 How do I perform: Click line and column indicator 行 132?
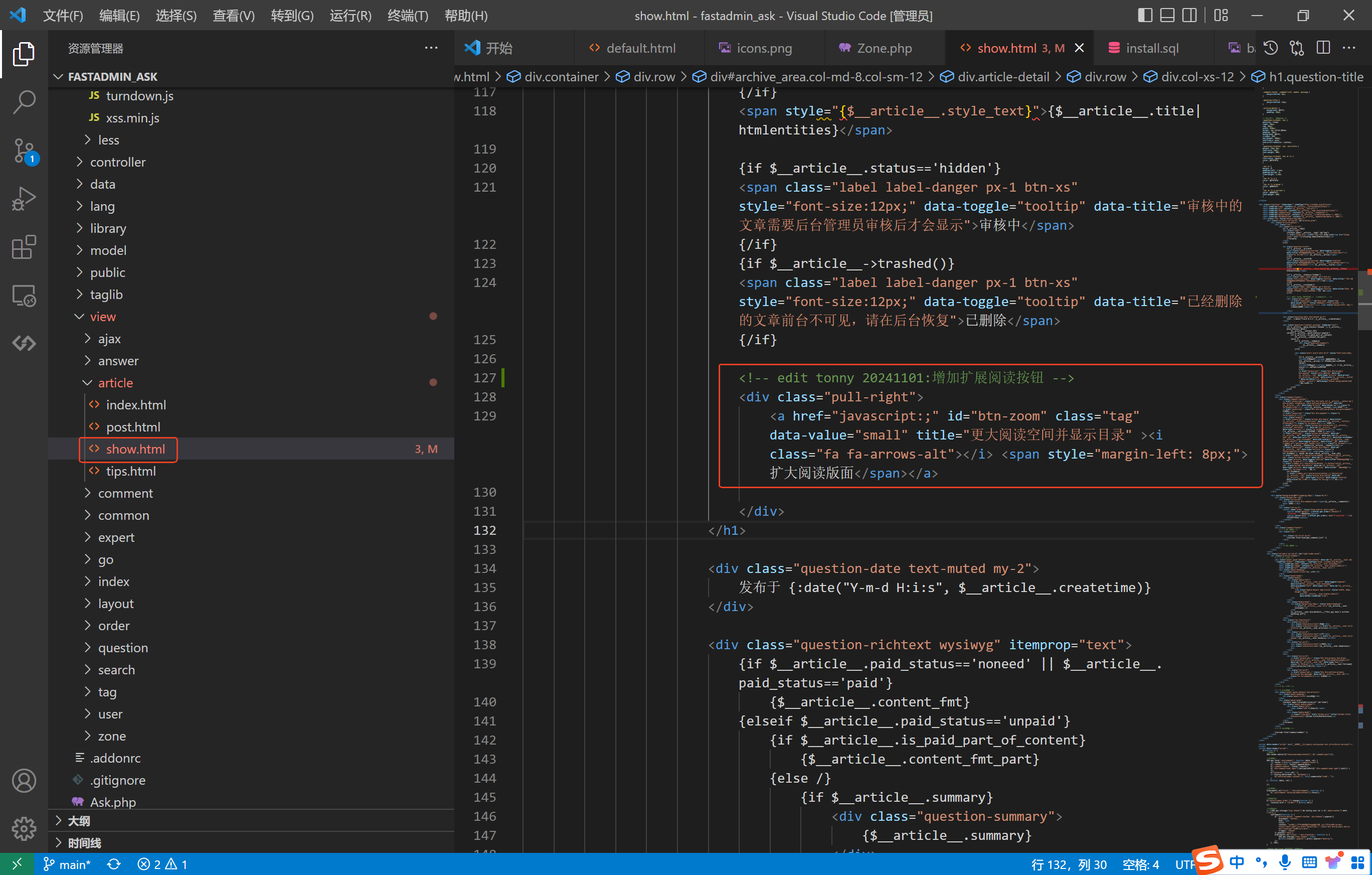[1068, 864]
